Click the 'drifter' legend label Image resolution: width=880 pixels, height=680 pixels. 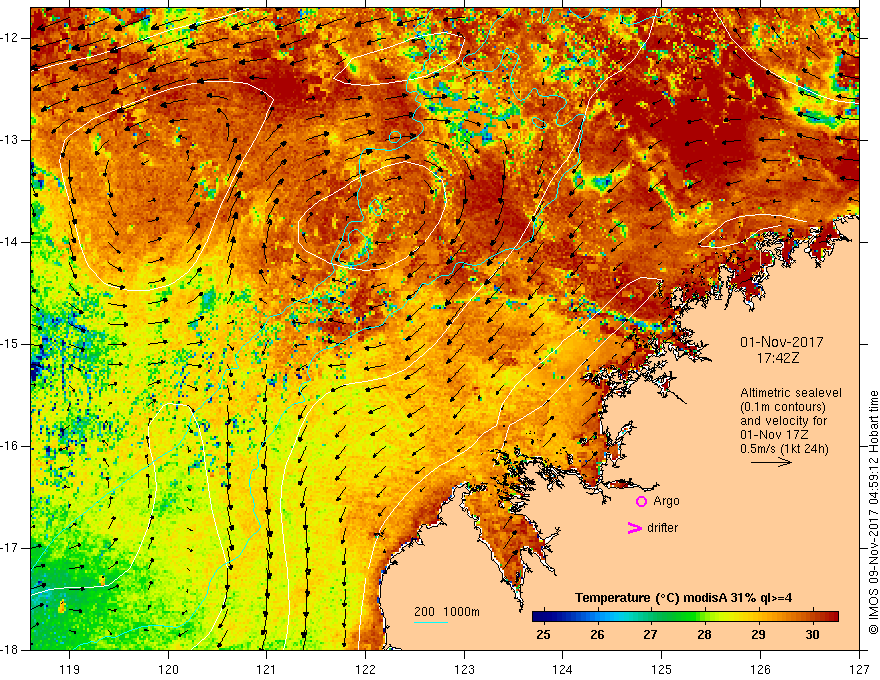pos(662,528)
